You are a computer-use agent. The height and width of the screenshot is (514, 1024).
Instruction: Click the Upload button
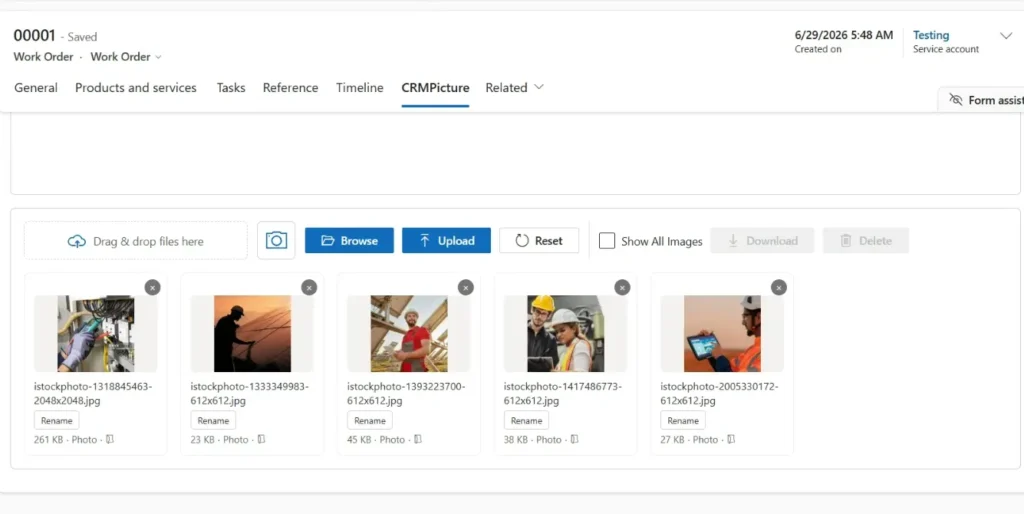click(x=446, y=240)
